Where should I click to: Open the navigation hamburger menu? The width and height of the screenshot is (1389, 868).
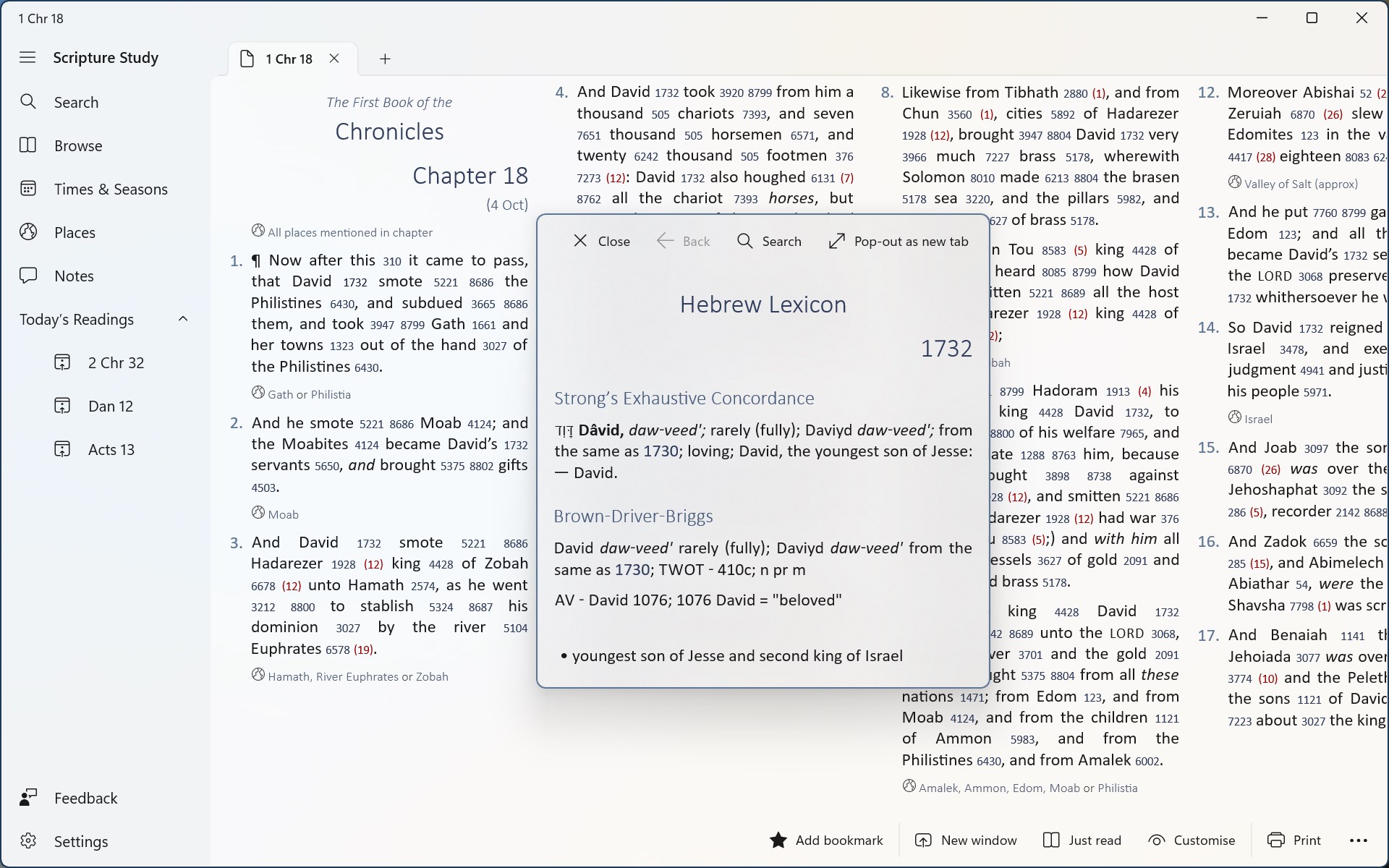pyautogui.click(x=27, y=57)
